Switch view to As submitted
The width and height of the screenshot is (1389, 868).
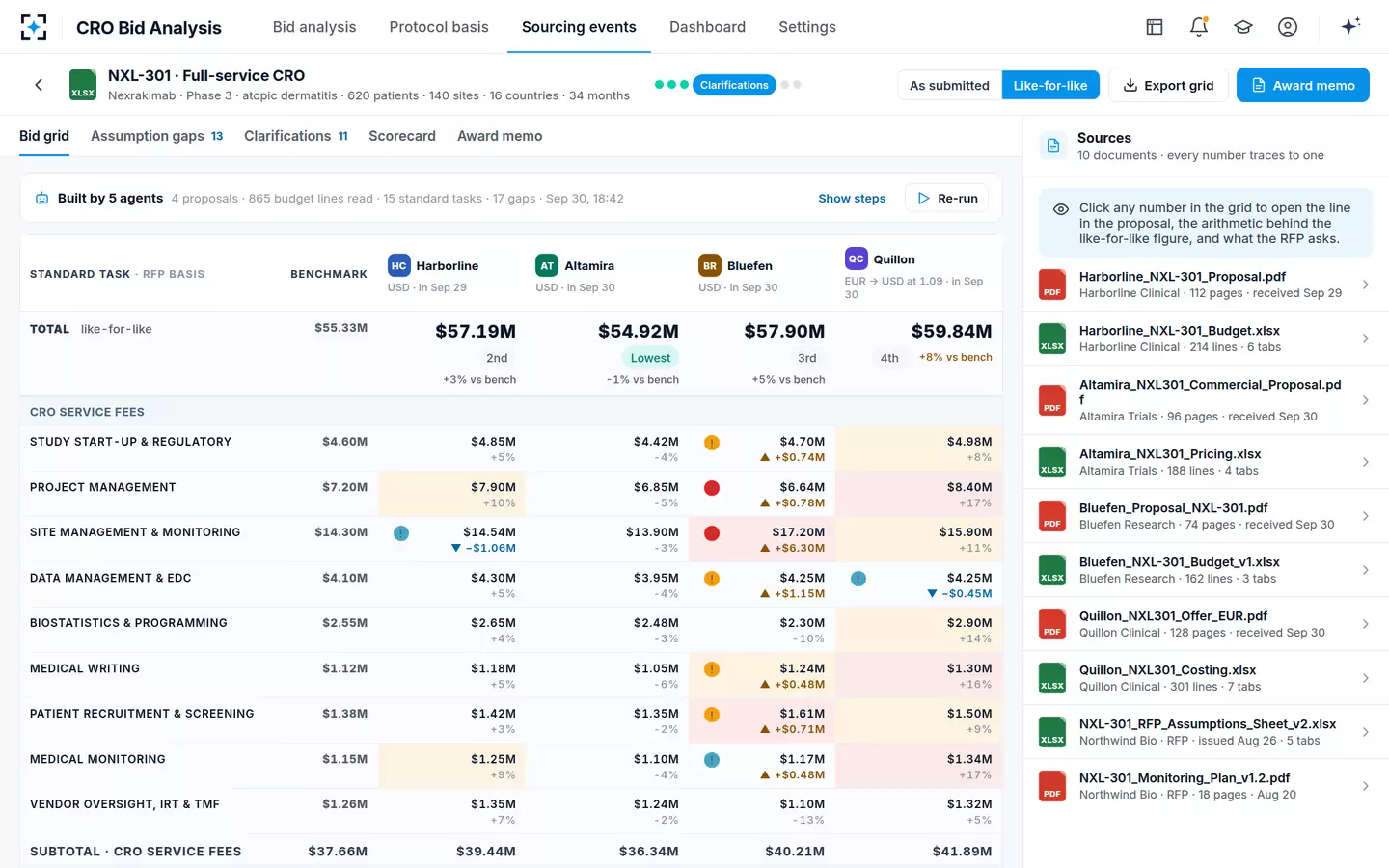point(949,85)
